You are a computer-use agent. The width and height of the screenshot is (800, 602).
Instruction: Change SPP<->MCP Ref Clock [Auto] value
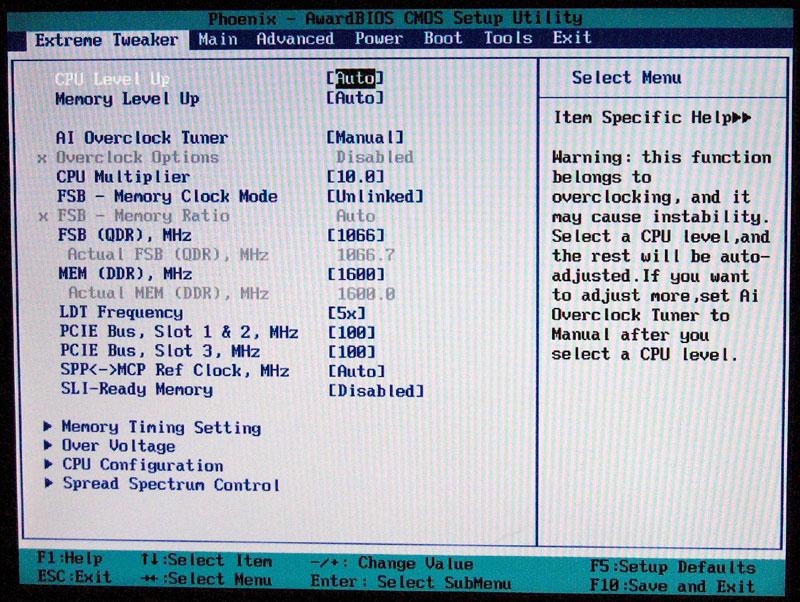357,371
